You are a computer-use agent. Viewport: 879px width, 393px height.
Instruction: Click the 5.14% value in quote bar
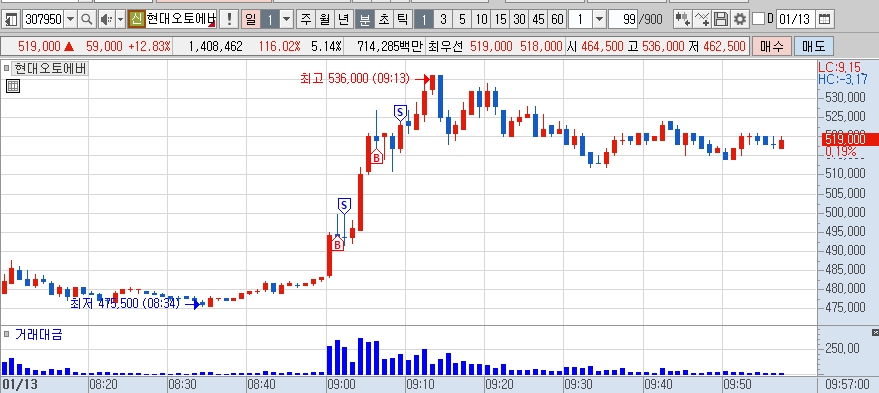[x=326, y=47]
